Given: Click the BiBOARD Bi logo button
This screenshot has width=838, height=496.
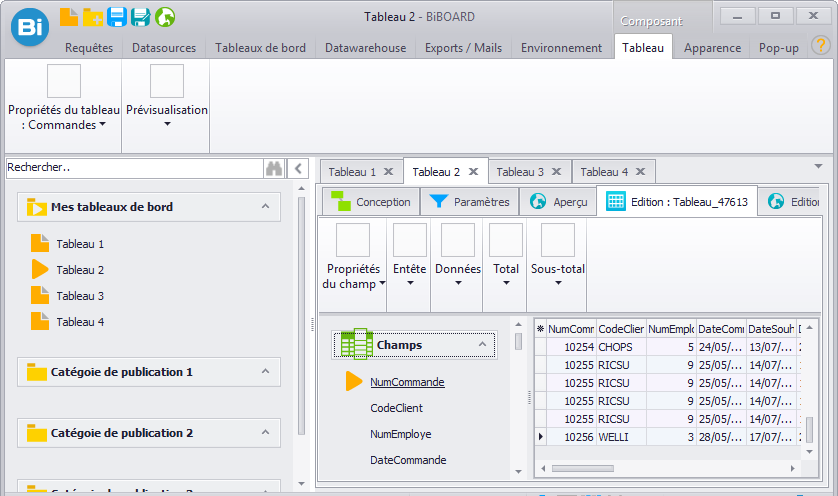Looking at the screenshot, I should click(x=30, y=27).
